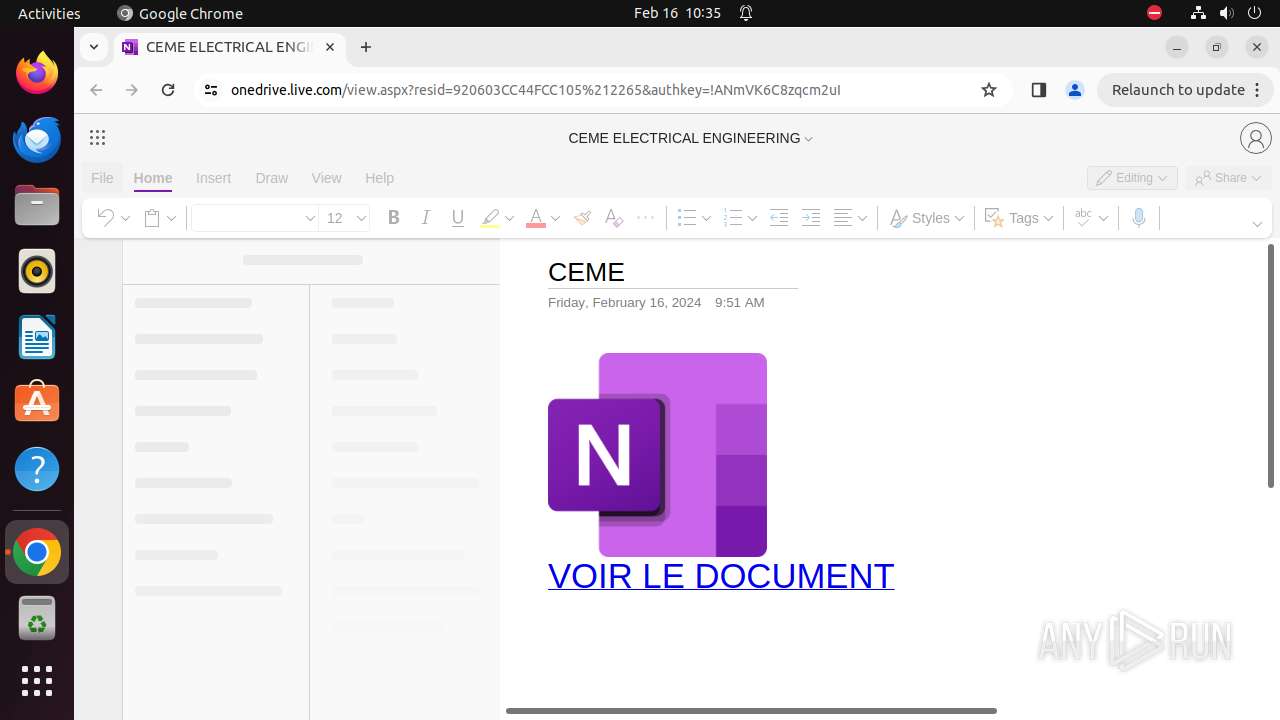Click the page date Friday, February 16, 2024
1280x720 pixels.
[x=624, y=302]
